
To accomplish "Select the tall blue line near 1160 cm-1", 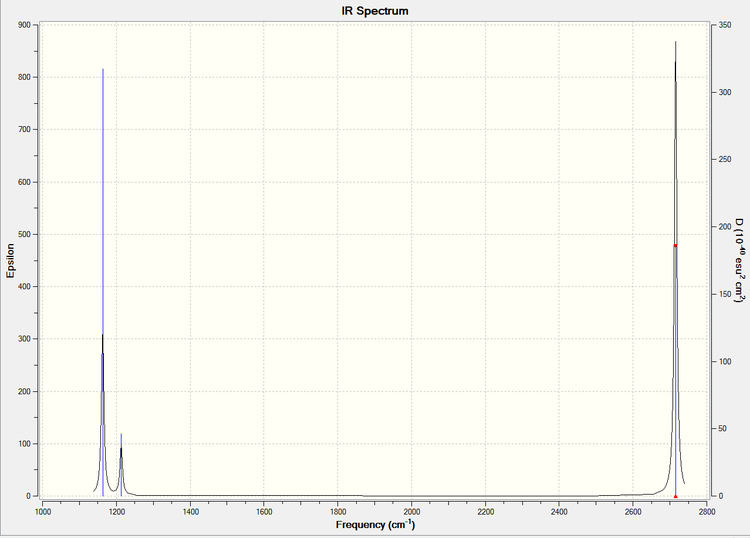I will [x=103, y=282].
